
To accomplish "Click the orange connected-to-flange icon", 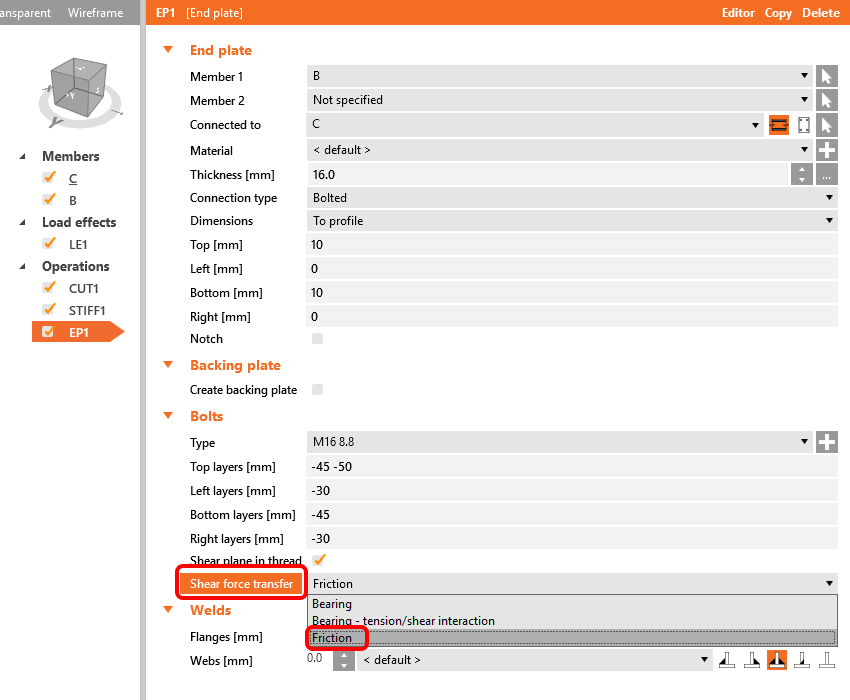I will [x=779, y=125].
